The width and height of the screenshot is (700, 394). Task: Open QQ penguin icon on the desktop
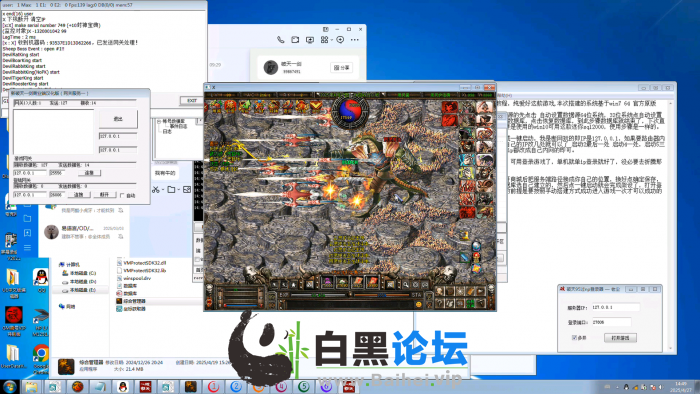click(x=41, y=278)
